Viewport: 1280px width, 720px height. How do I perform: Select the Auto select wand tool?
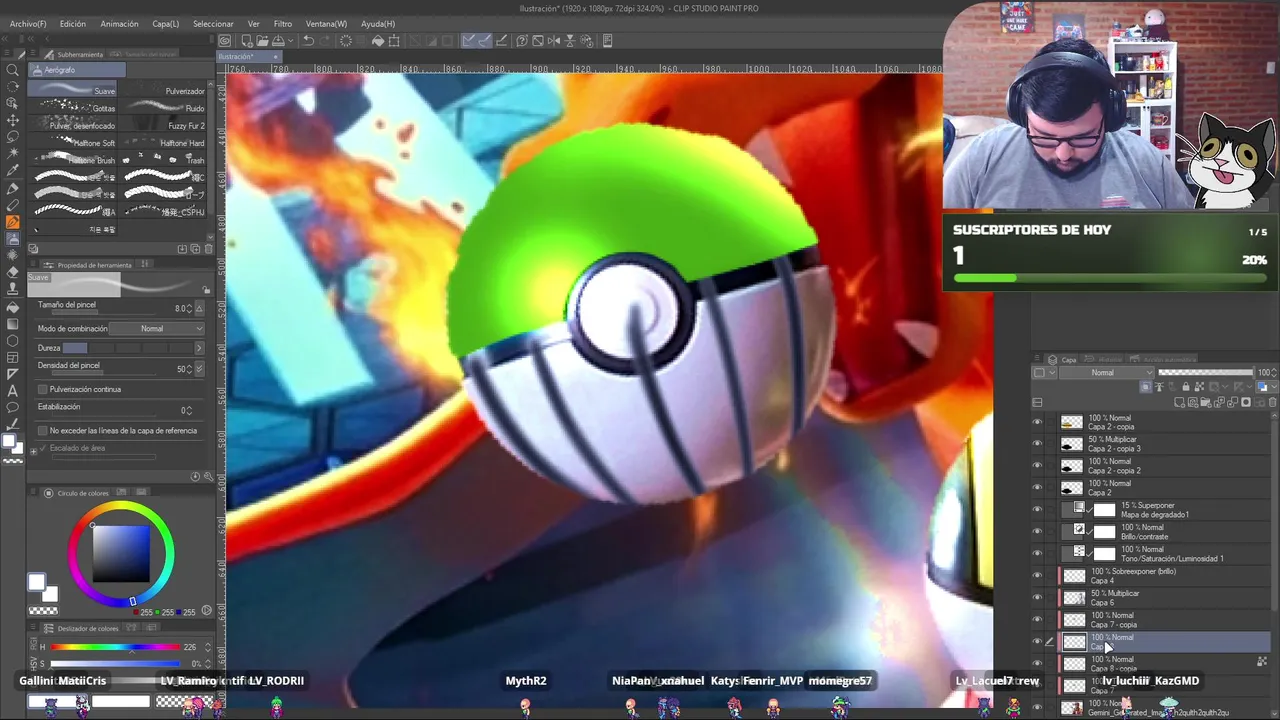[x=13, y=154]
